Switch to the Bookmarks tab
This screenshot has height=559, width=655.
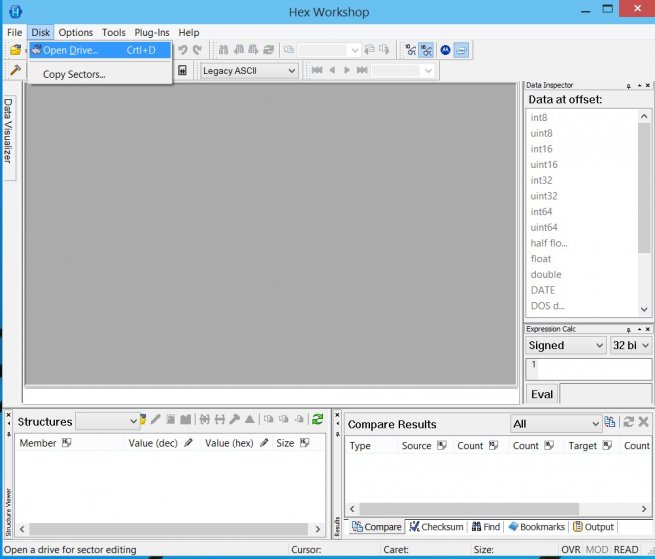(537, 527)
